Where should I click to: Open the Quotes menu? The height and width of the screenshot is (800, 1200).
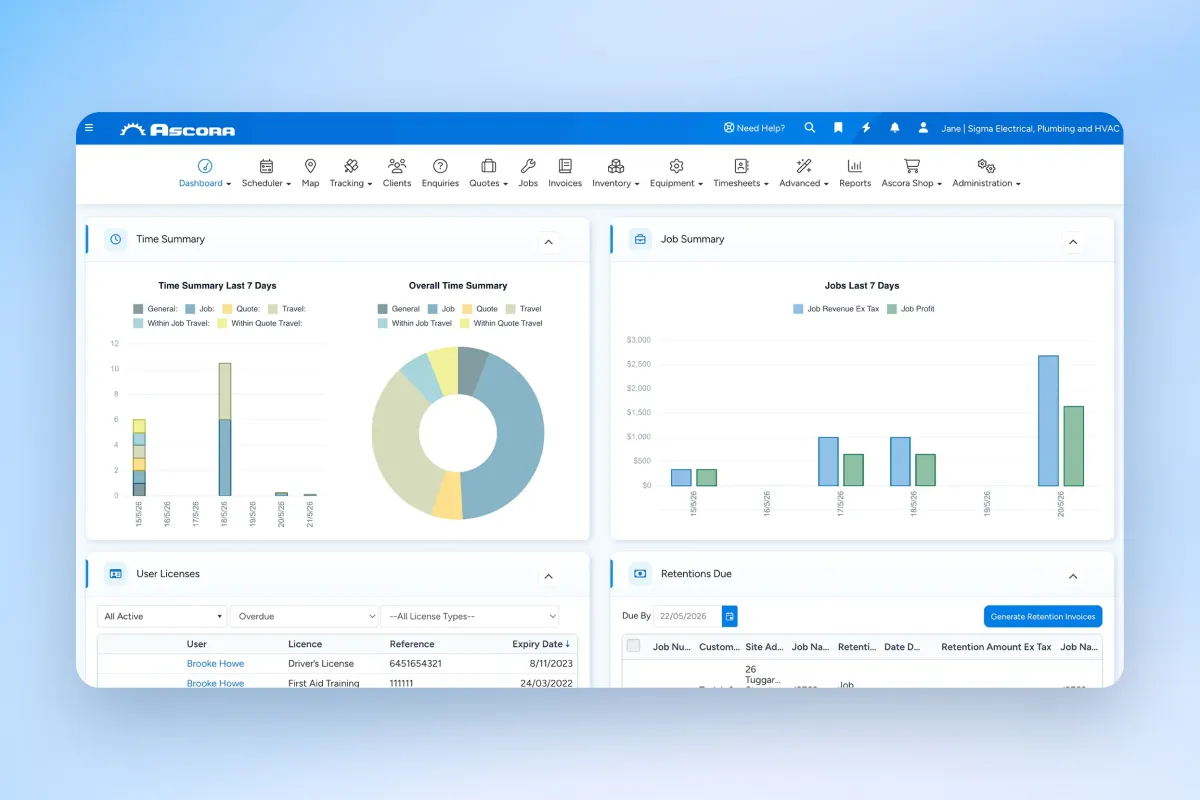(489, 173)
